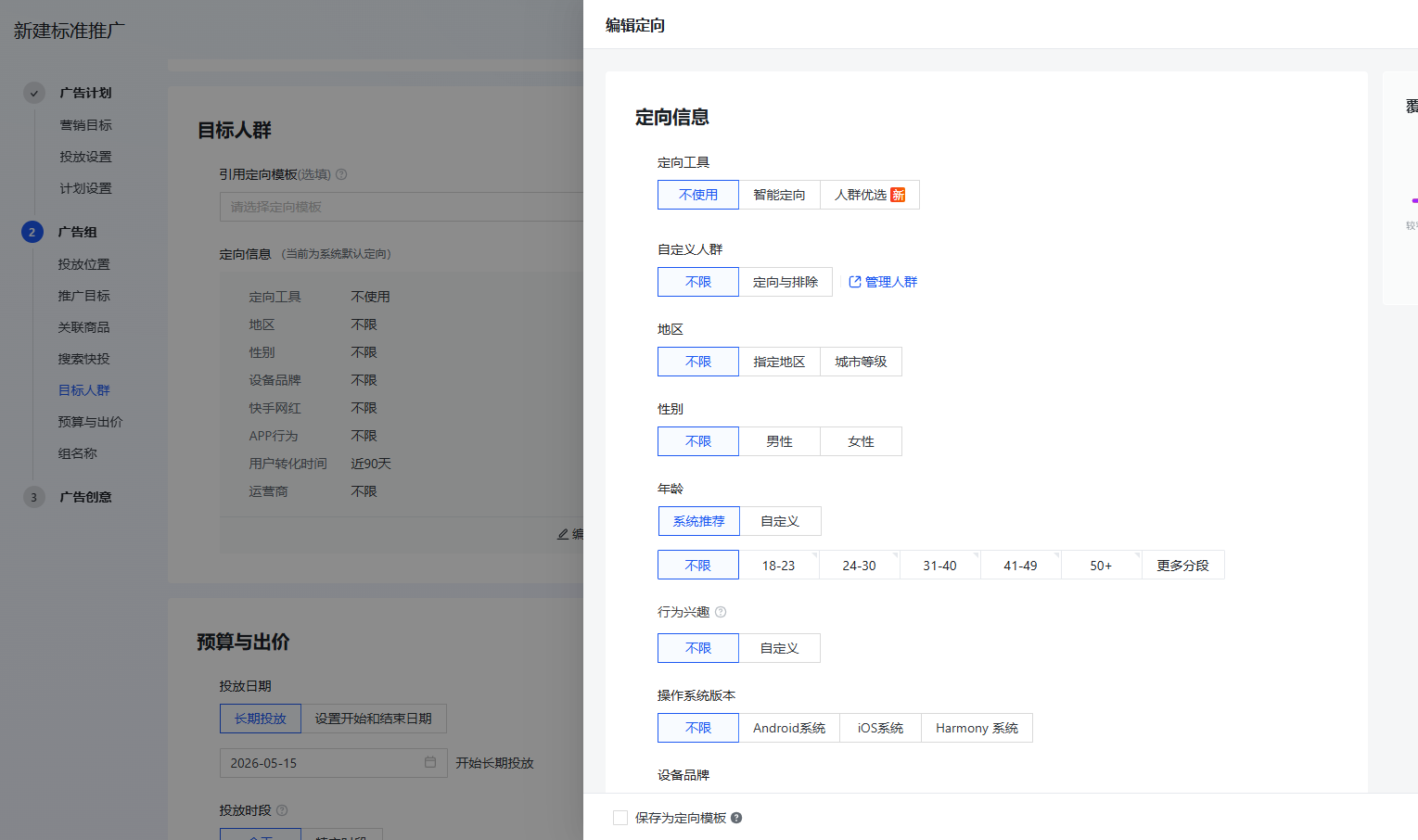Select 不限 under 性别
Screen dimensions: 1418x840
[x=698, y=441]
